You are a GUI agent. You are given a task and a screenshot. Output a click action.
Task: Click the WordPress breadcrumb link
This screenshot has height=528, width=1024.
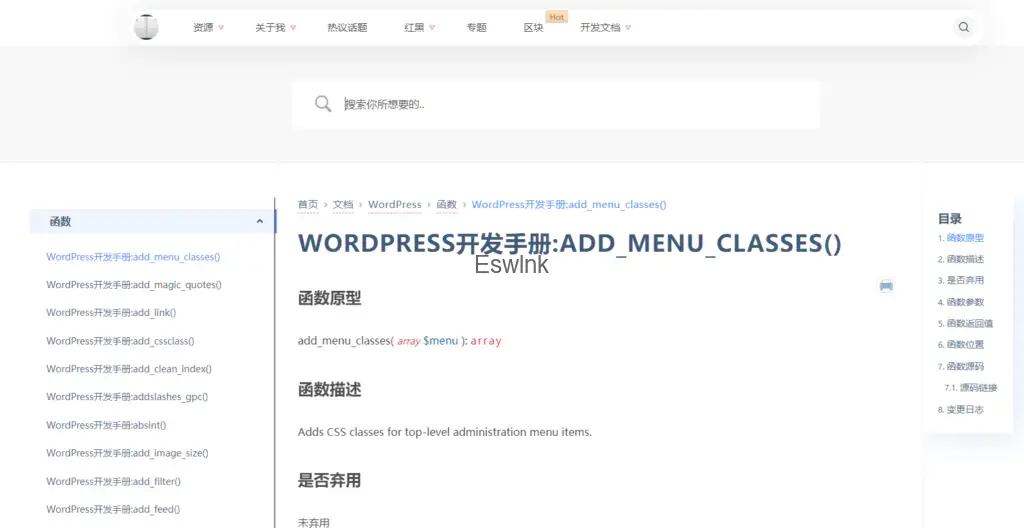point(394,204)
